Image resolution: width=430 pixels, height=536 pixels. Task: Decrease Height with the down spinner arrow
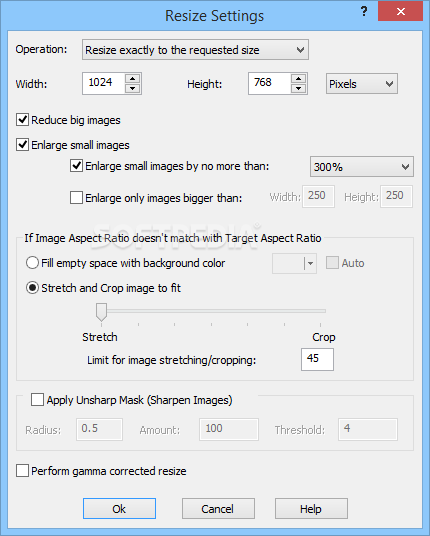click(298, 89)
